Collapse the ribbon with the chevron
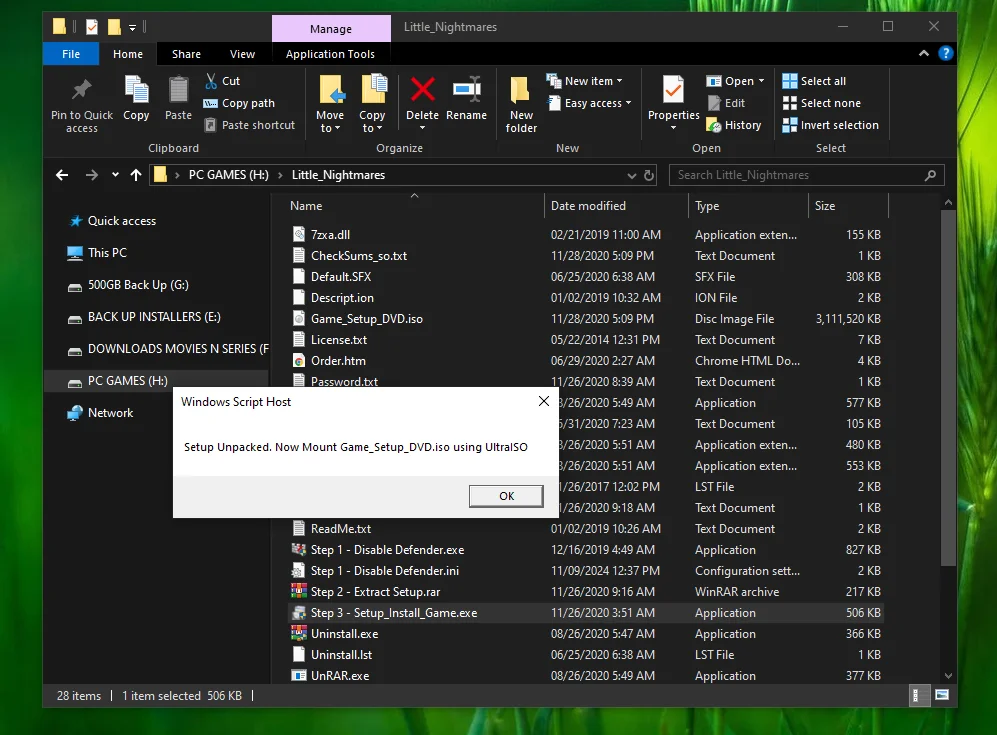The width and height of the screenshot is (997, 735). point(923,53)
